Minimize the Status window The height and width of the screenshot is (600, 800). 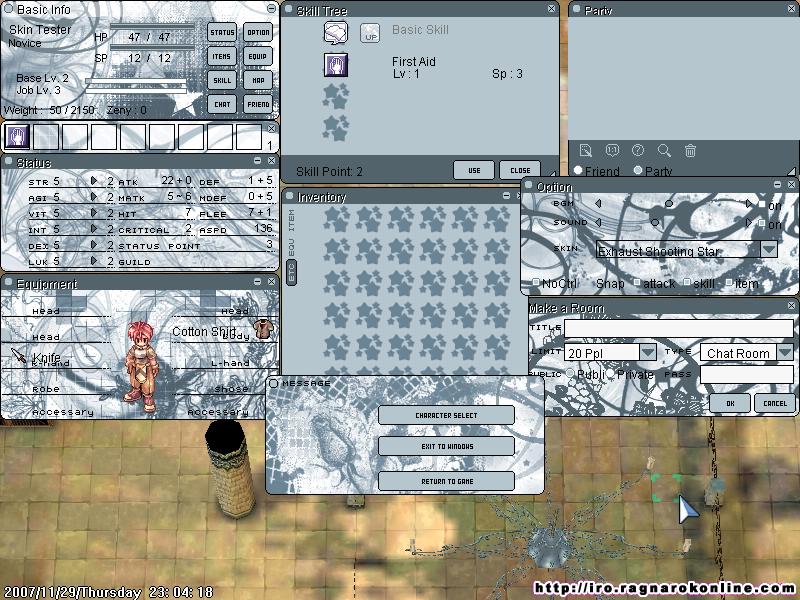tap(257, 161)
